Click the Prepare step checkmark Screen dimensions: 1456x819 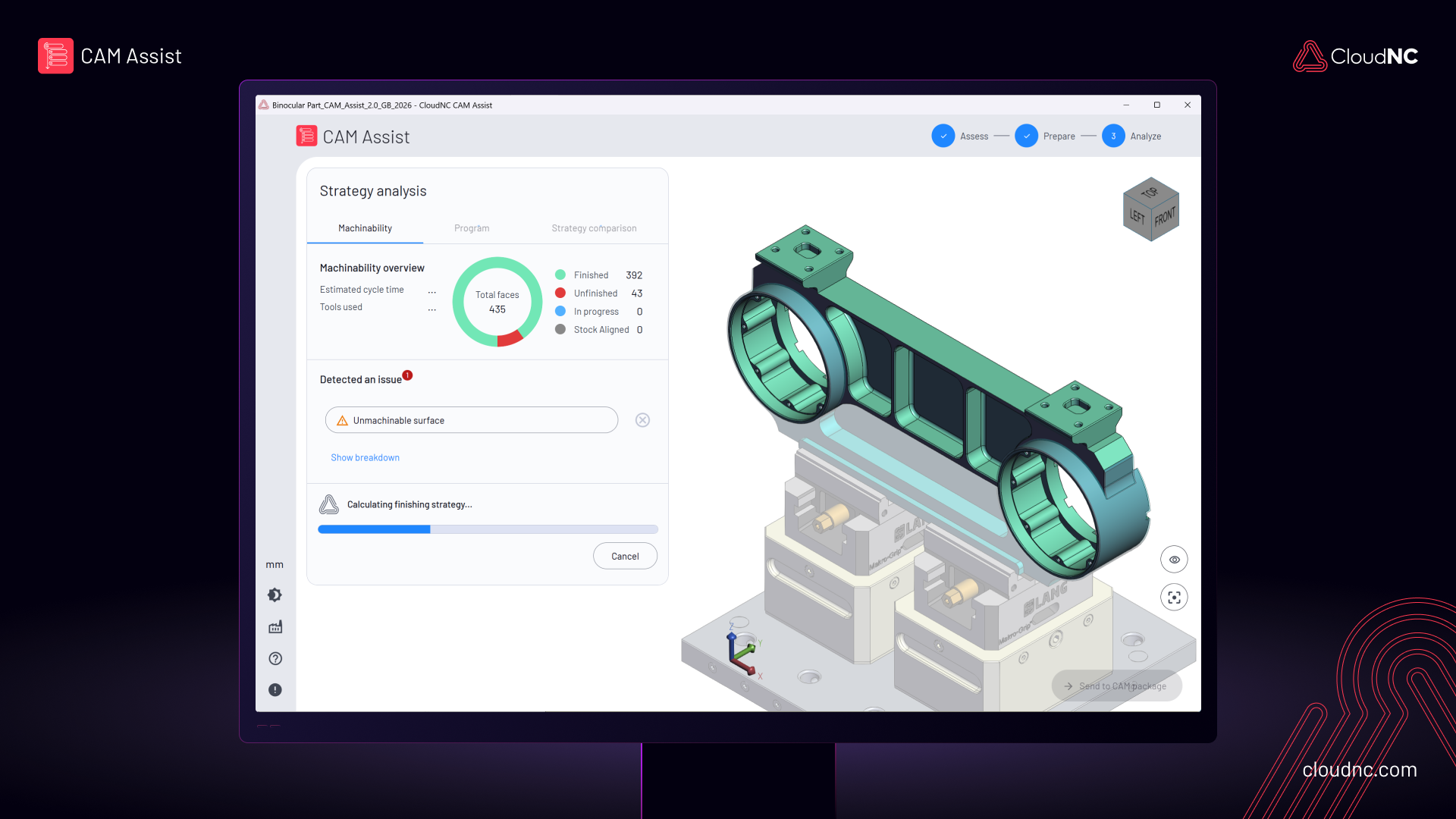1027,136
